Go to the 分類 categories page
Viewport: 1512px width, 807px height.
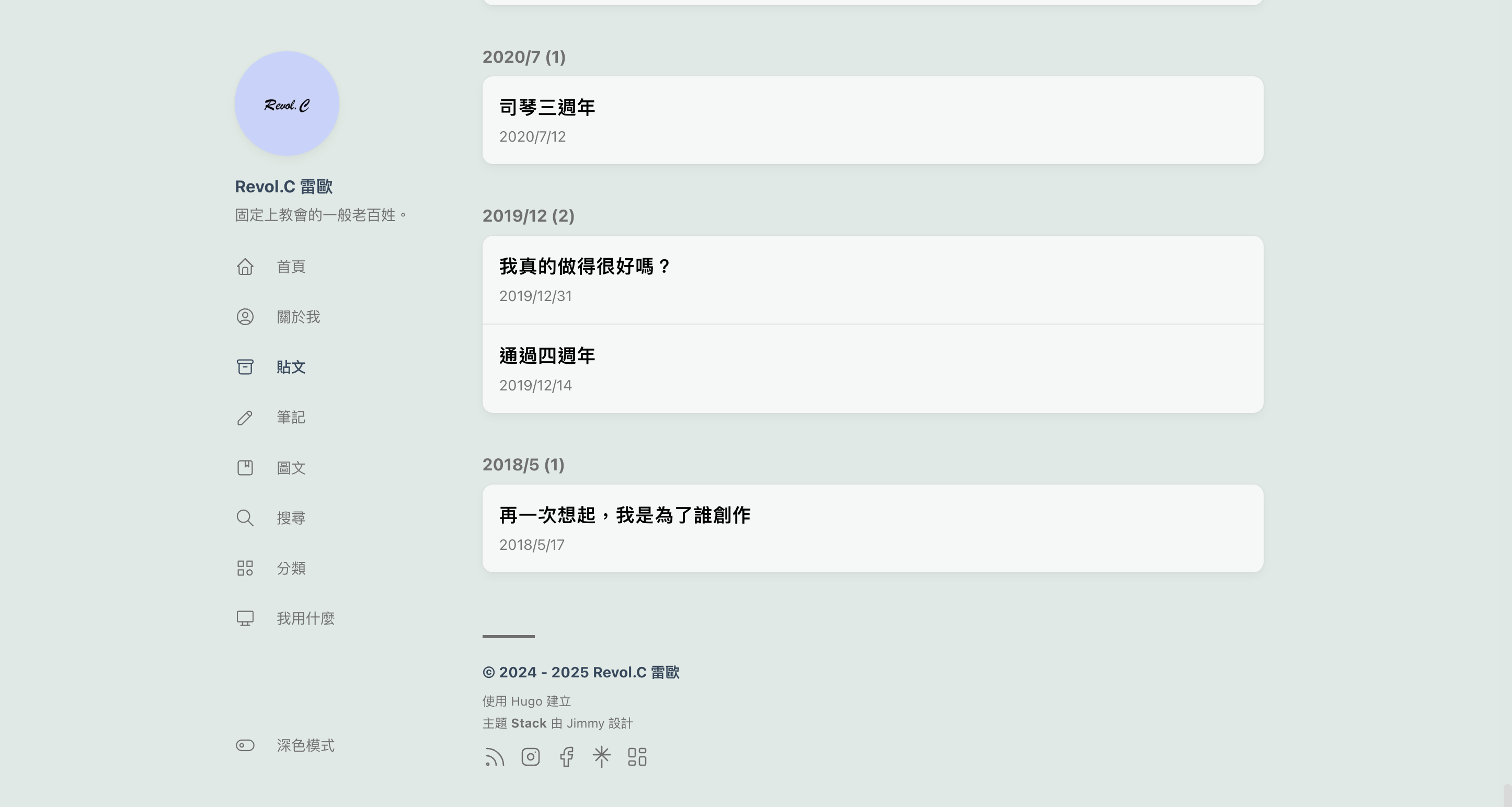[291, 568]
